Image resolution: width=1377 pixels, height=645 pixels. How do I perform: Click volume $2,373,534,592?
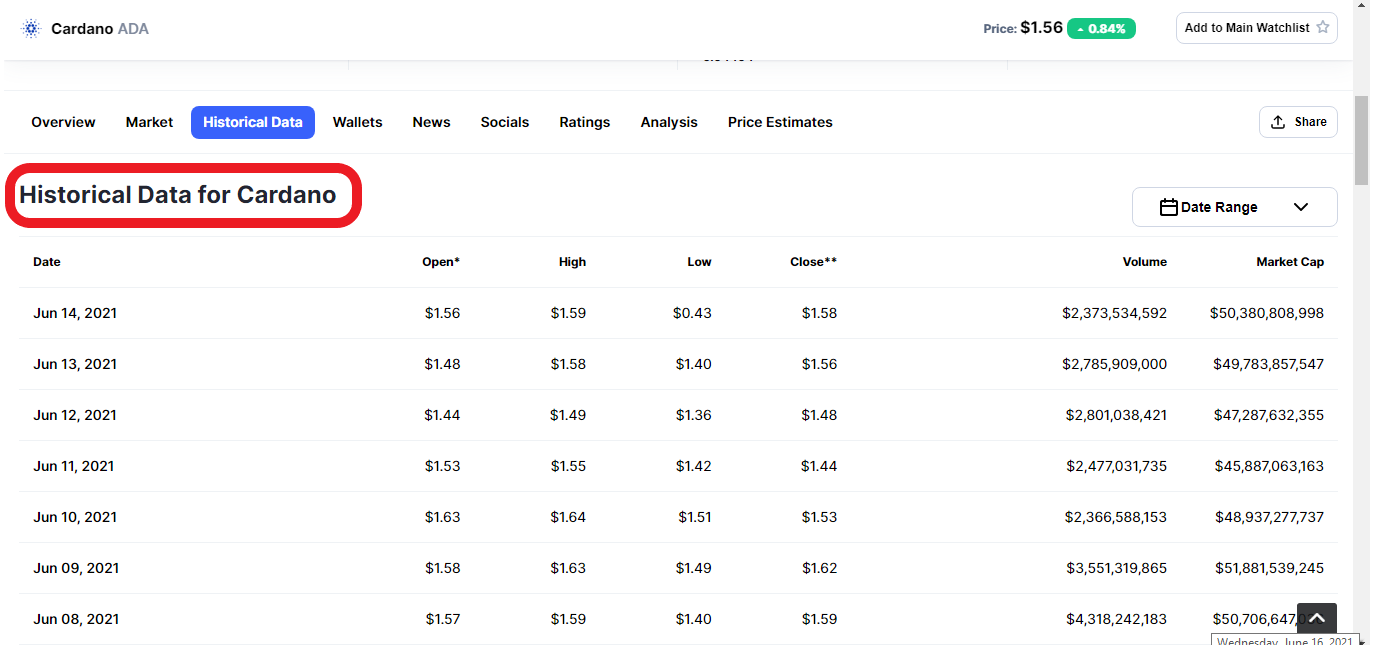tap(1115, 313)
